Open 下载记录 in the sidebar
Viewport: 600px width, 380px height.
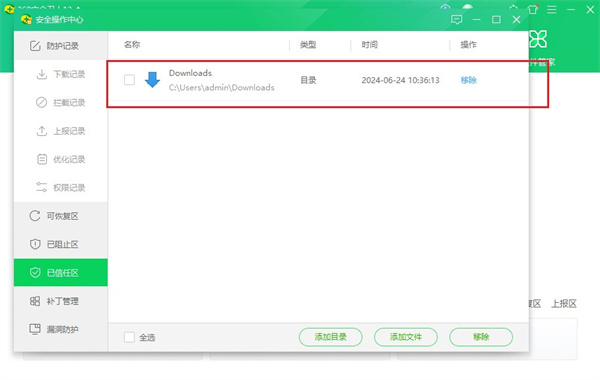tap(60, 74)
